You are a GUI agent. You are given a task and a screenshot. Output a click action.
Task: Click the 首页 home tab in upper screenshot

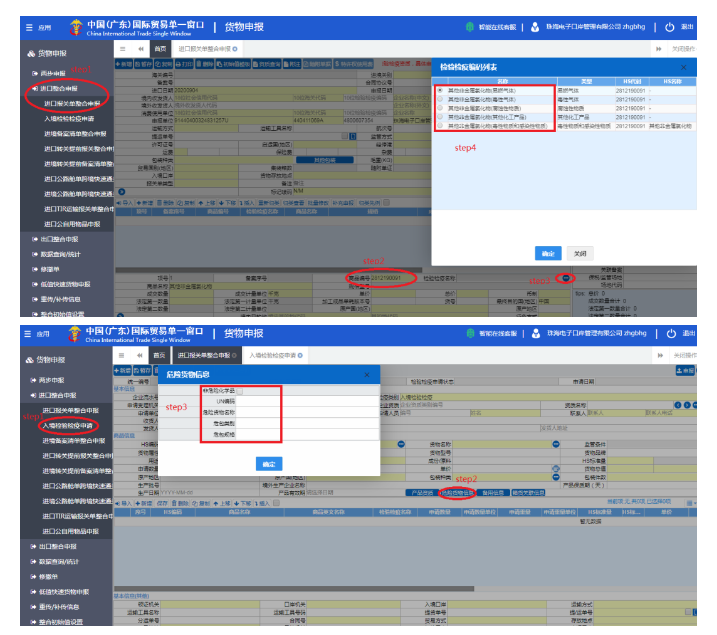coord(159,48)
